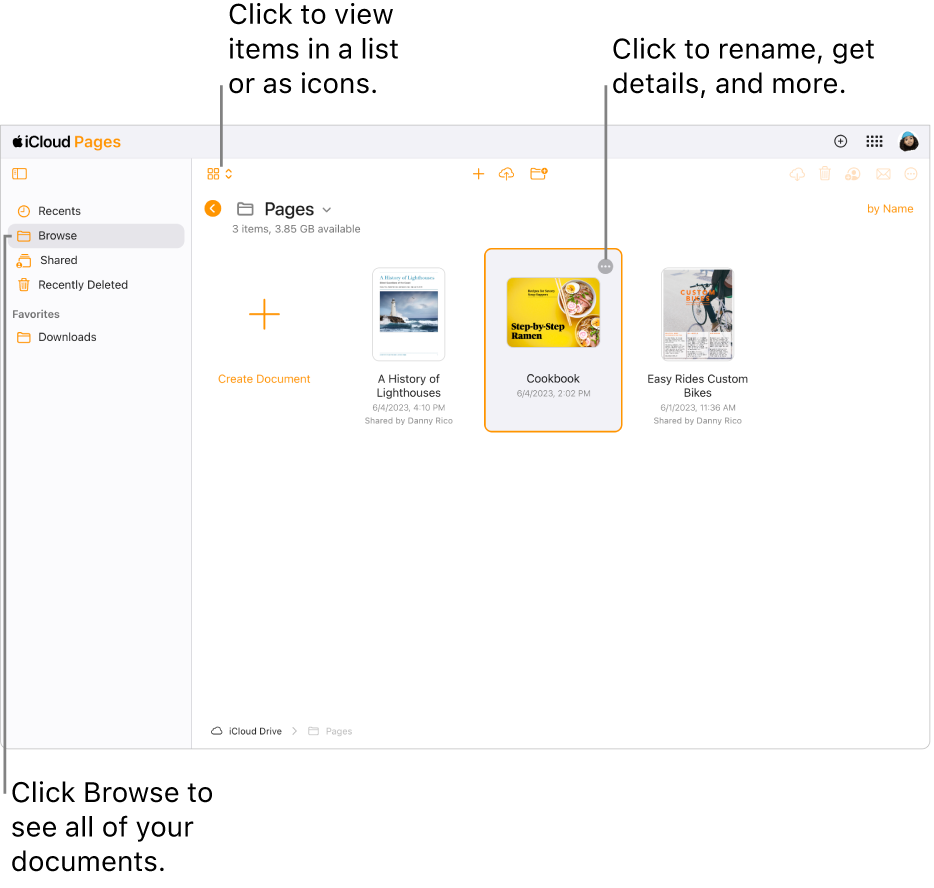Open the email document icon
Screen dimensions: 934x888
tap(882, 173)
